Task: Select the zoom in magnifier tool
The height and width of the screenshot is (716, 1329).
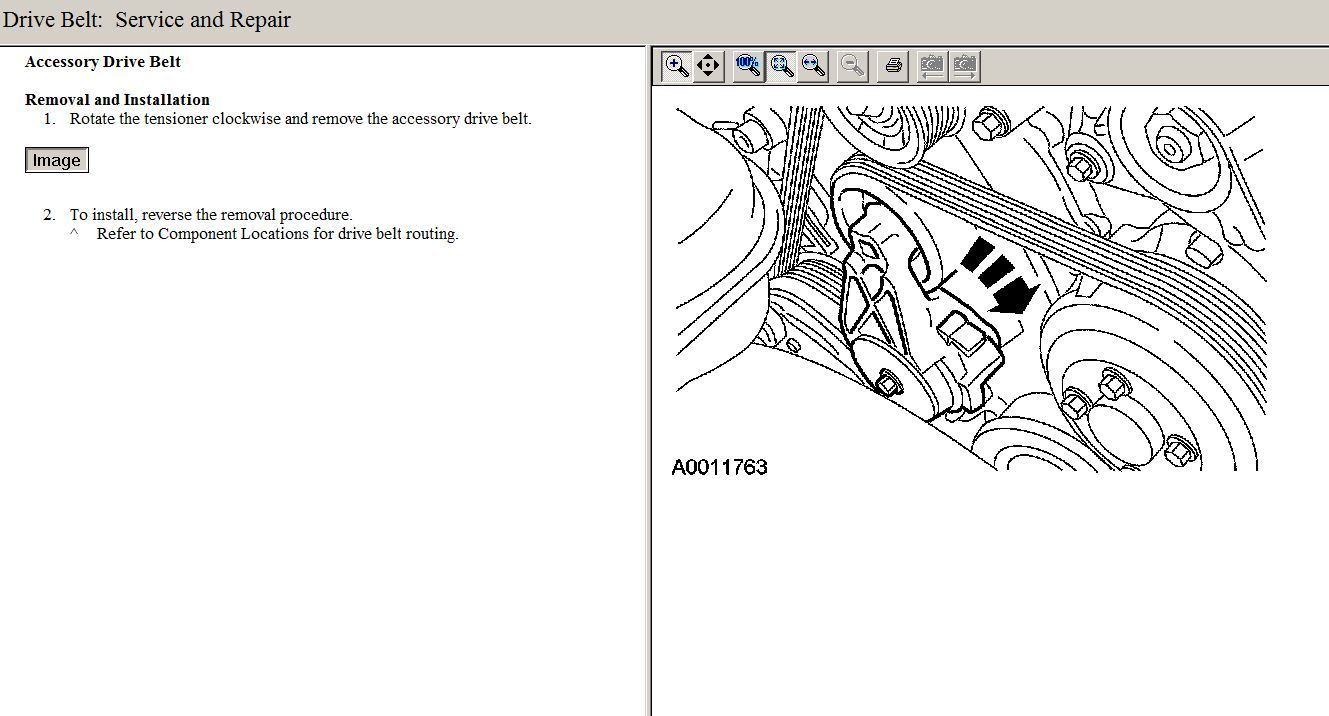Action: coord(677,66)
